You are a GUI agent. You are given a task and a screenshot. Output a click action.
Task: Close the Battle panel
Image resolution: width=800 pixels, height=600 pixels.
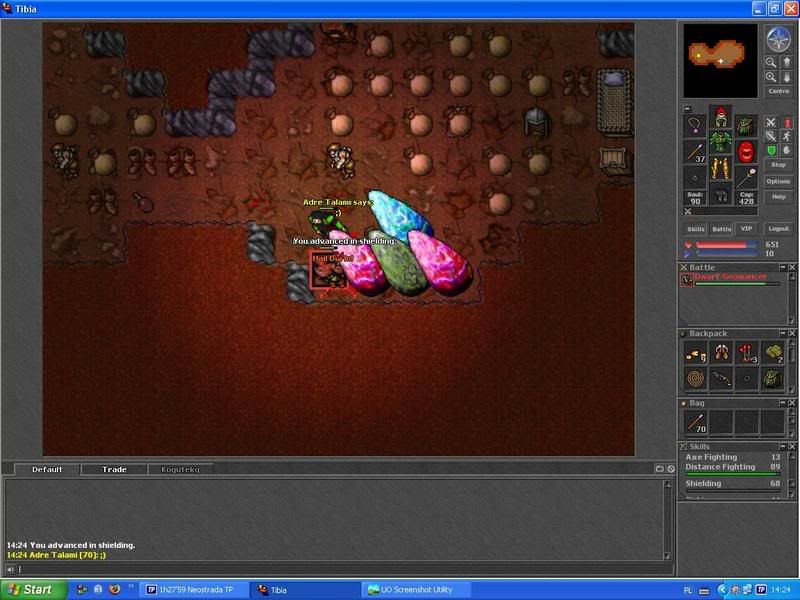point(792,267)
